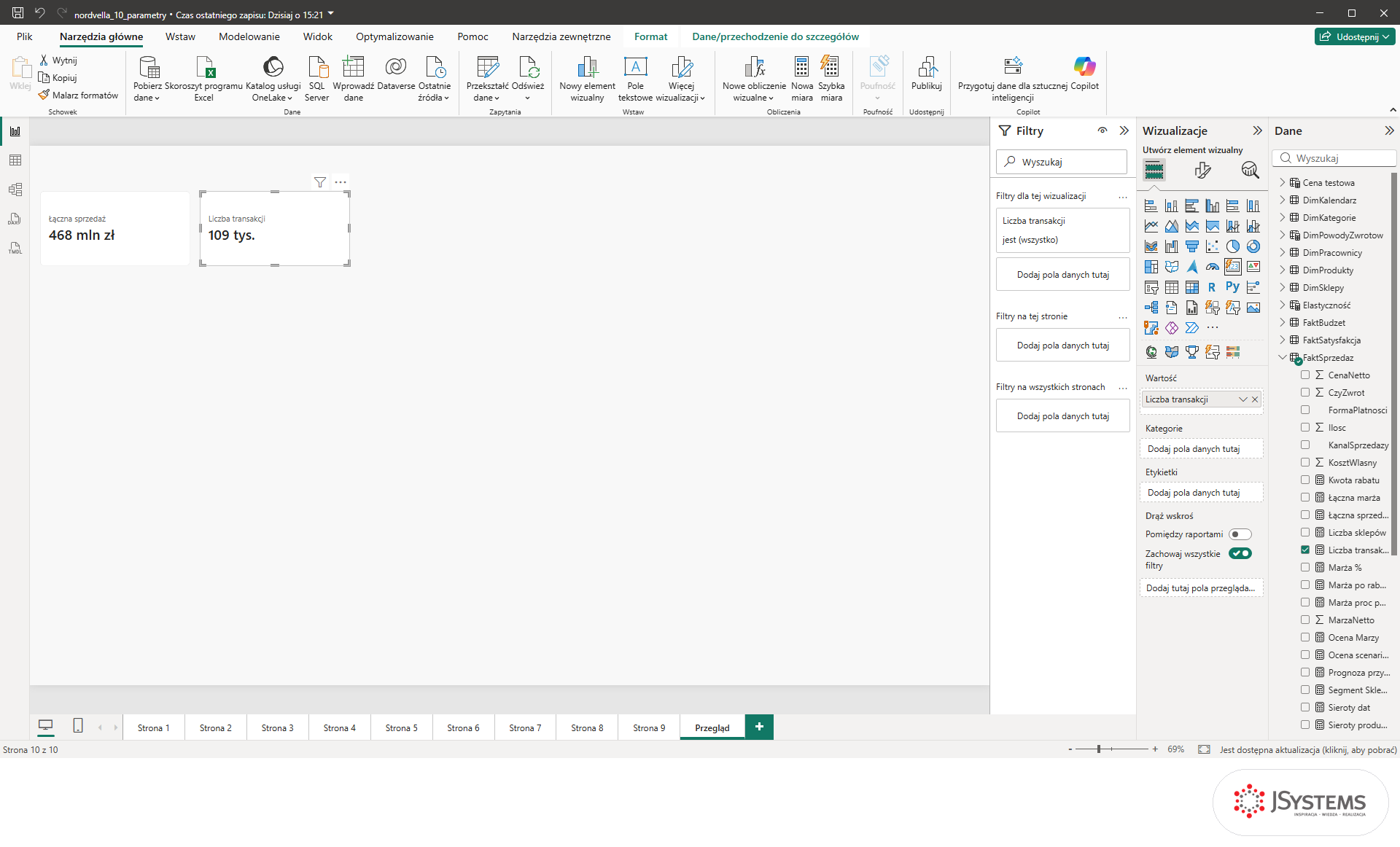Toggle the Zachowaj wszystkie filtry switch
The height and width of the screenshot is (847, 1400).
(x=1240, y=553)
